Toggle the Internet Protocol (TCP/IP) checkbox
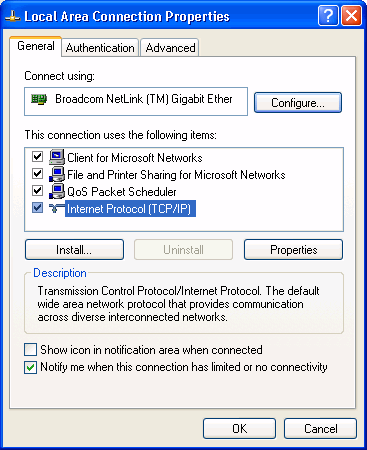This screenshot has height=450, width=367. [x=37, y=208]
